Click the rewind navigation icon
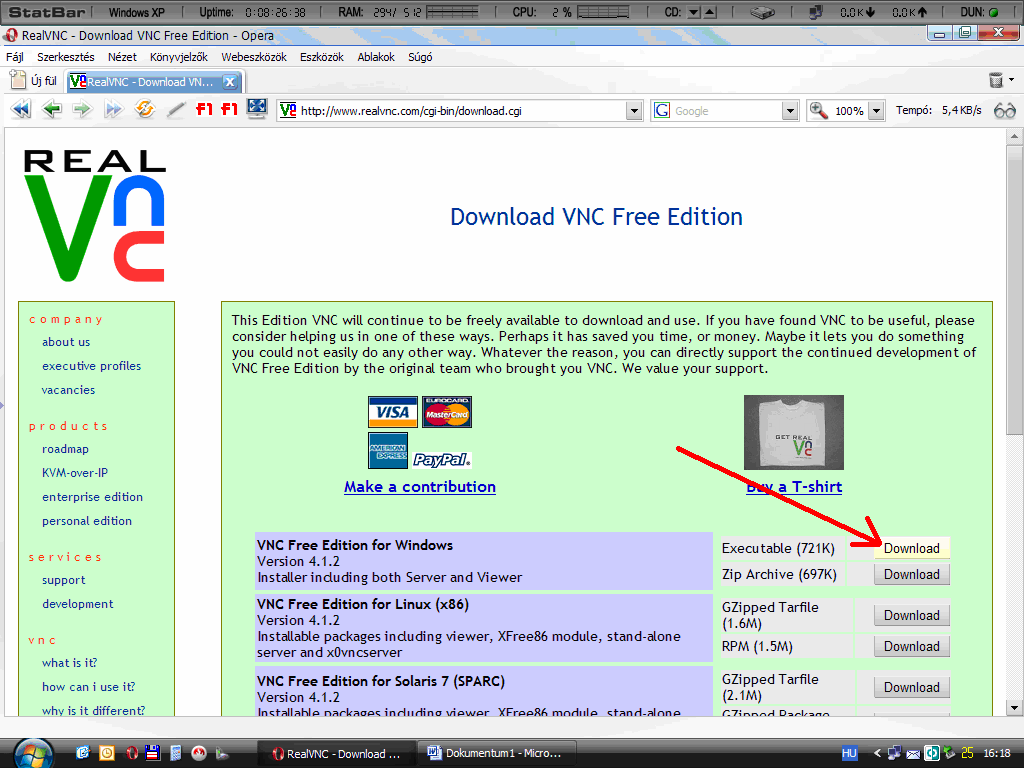This screenshot has width=1024, height=768. (x=20, y=109)
